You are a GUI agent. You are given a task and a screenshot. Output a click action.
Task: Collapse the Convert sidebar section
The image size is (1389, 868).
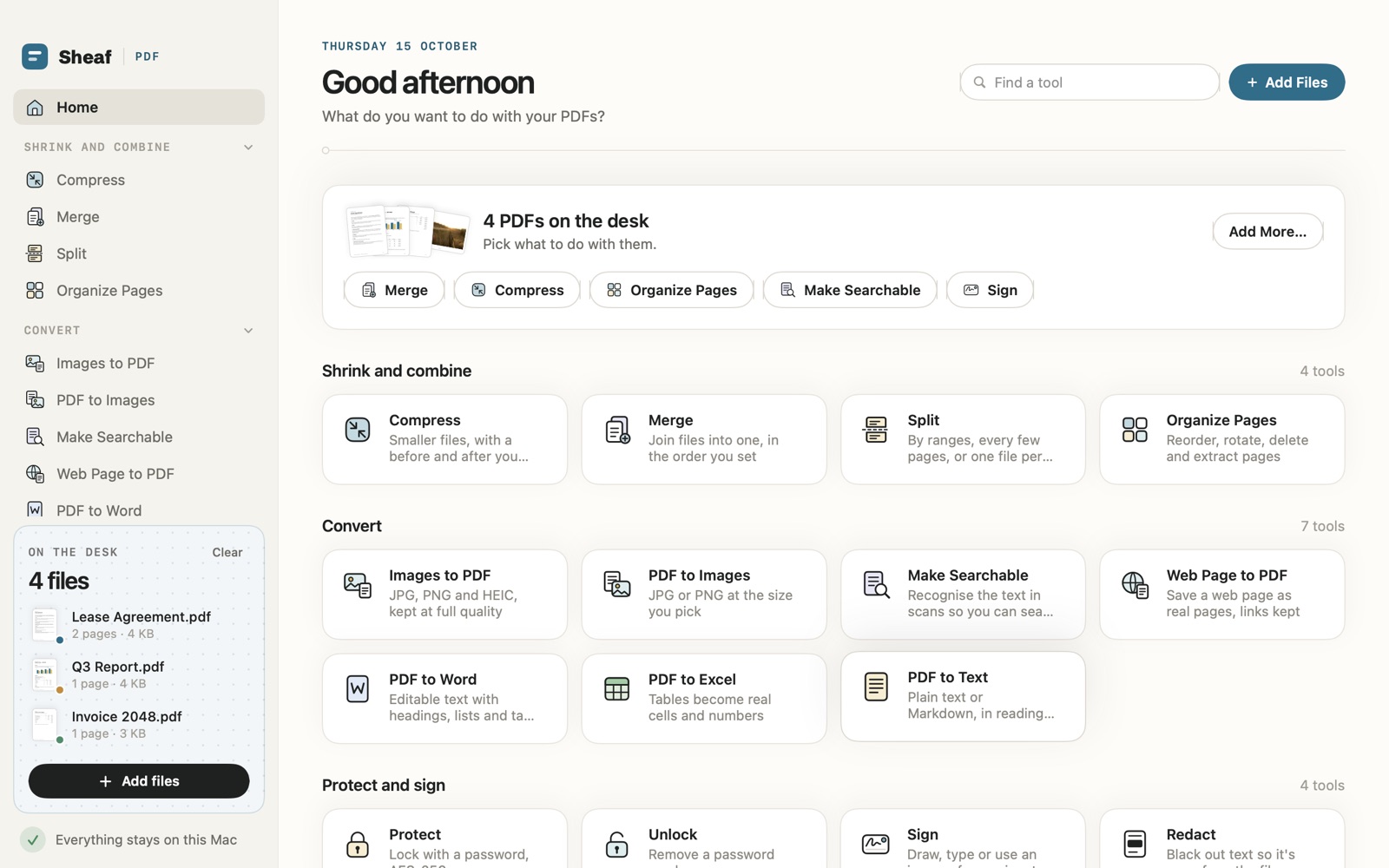(248, 331)
